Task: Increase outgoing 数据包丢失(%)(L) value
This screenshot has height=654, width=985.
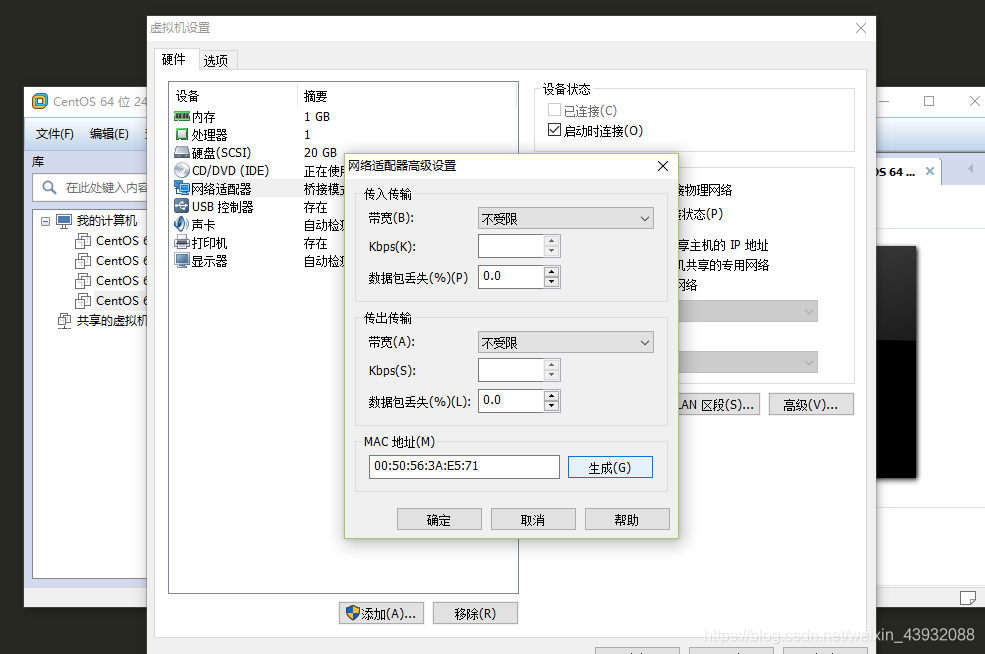Action: pyautogui.click(x=551, y=395)
